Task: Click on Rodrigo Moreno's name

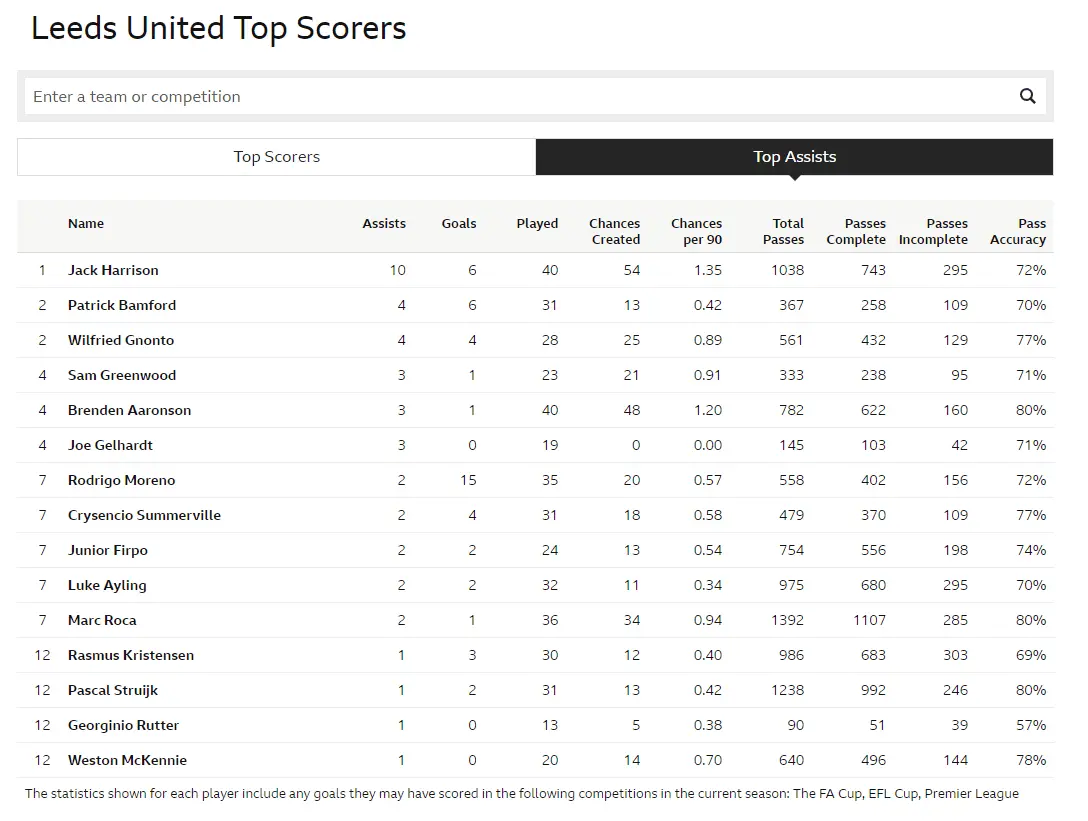Action: pos(121,480)
